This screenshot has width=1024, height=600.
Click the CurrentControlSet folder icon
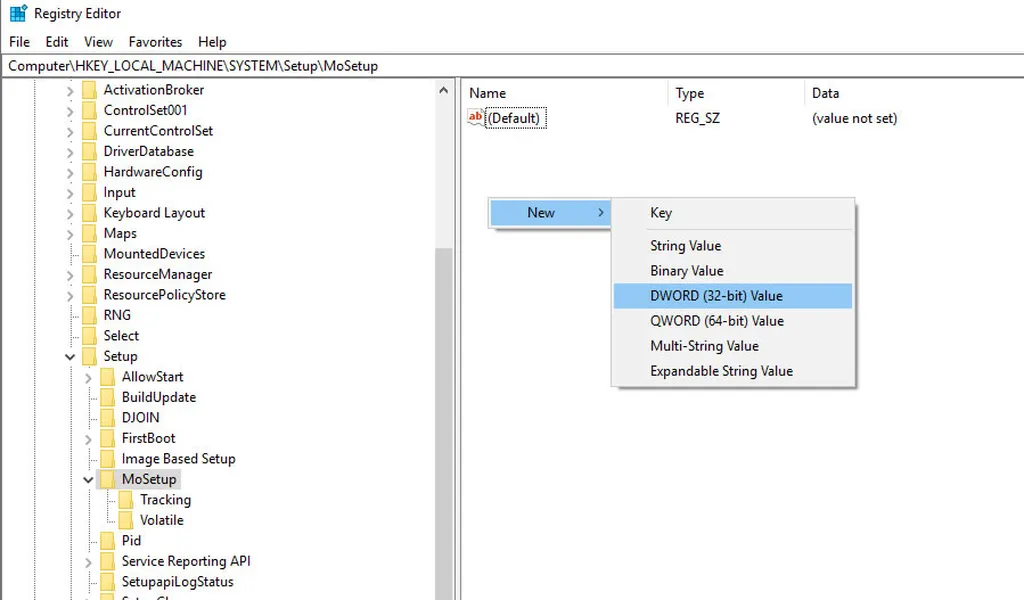90,131
